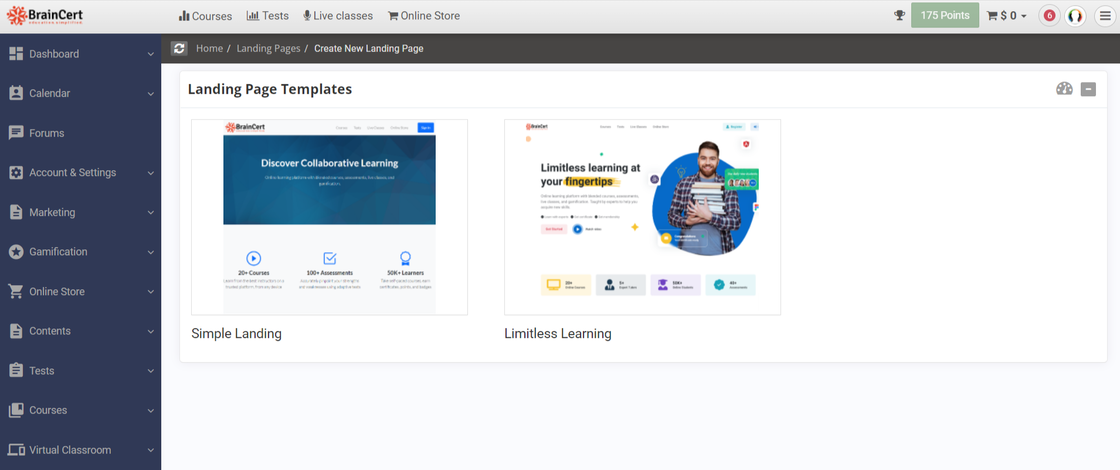Select the Simple Landing template thumbnail
Viewport: 1120px width, 470px height.
pos(329,217)
